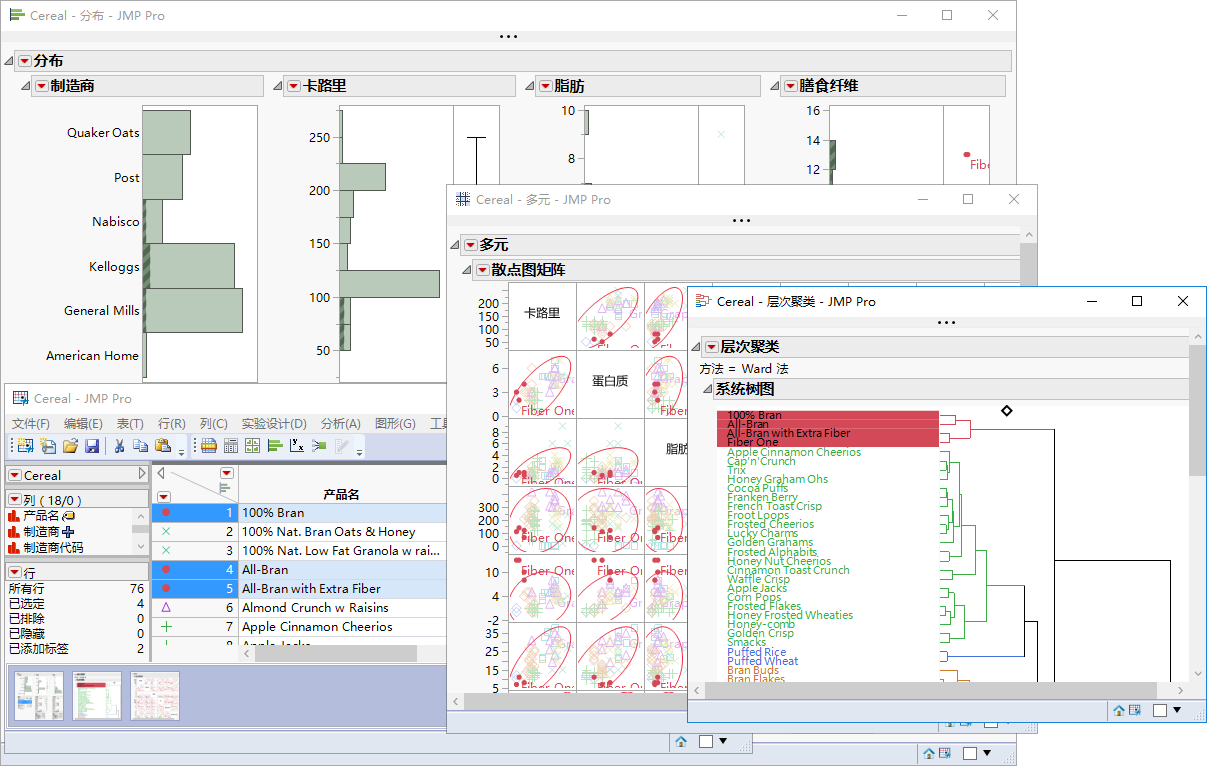Click data table icon in clustering window status bar
The height and width of the screenshot is (766, 1207).
coord(1135,710)
